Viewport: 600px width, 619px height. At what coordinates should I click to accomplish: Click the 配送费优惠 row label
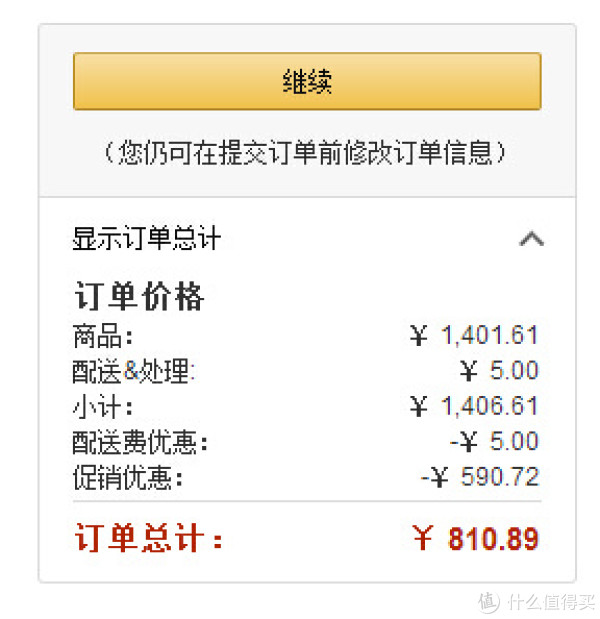point(140,442)
